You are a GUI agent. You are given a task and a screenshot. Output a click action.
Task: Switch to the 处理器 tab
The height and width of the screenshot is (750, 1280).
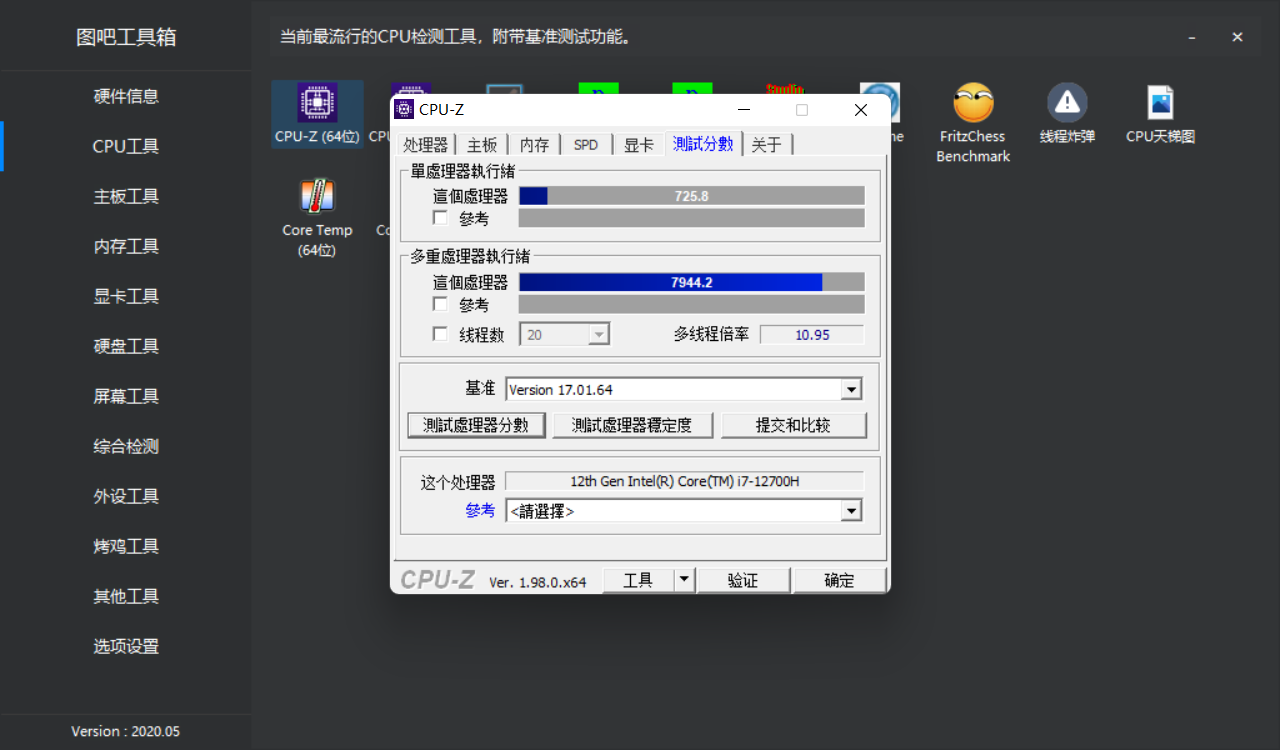coord(426,145)
